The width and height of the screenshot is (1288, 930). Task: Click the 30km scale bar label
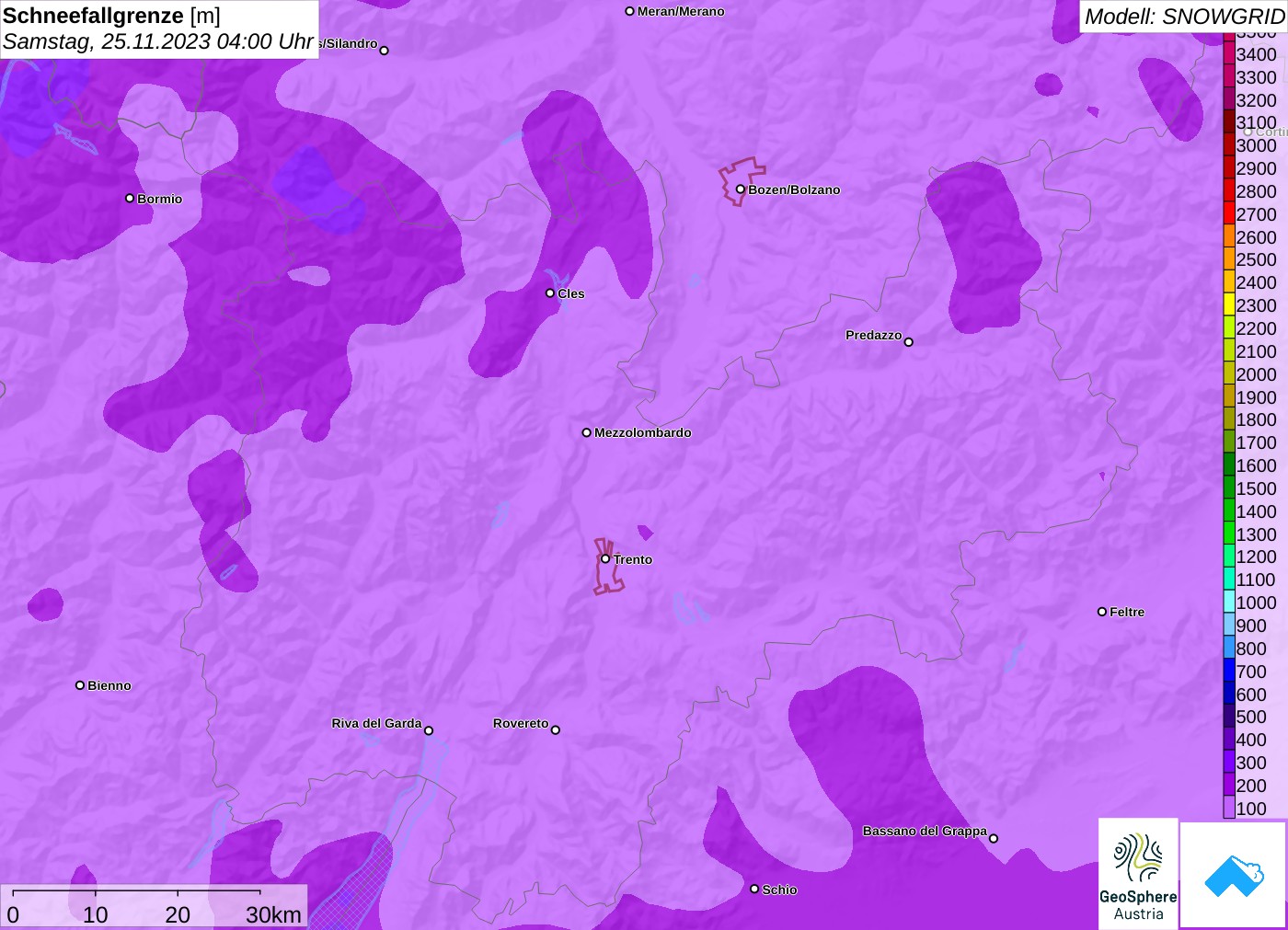pyautogui.click(x=273, y=914)
